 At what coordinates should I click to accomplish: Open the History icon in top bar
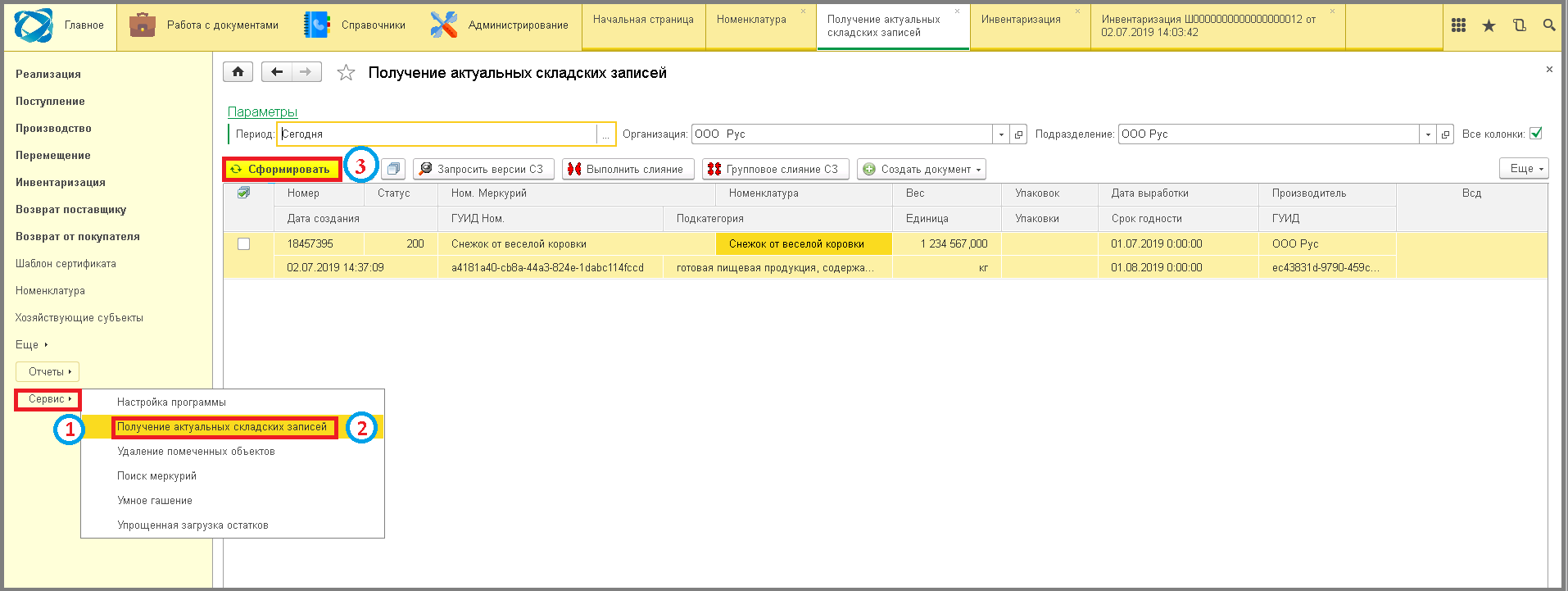coord(1519,25)
